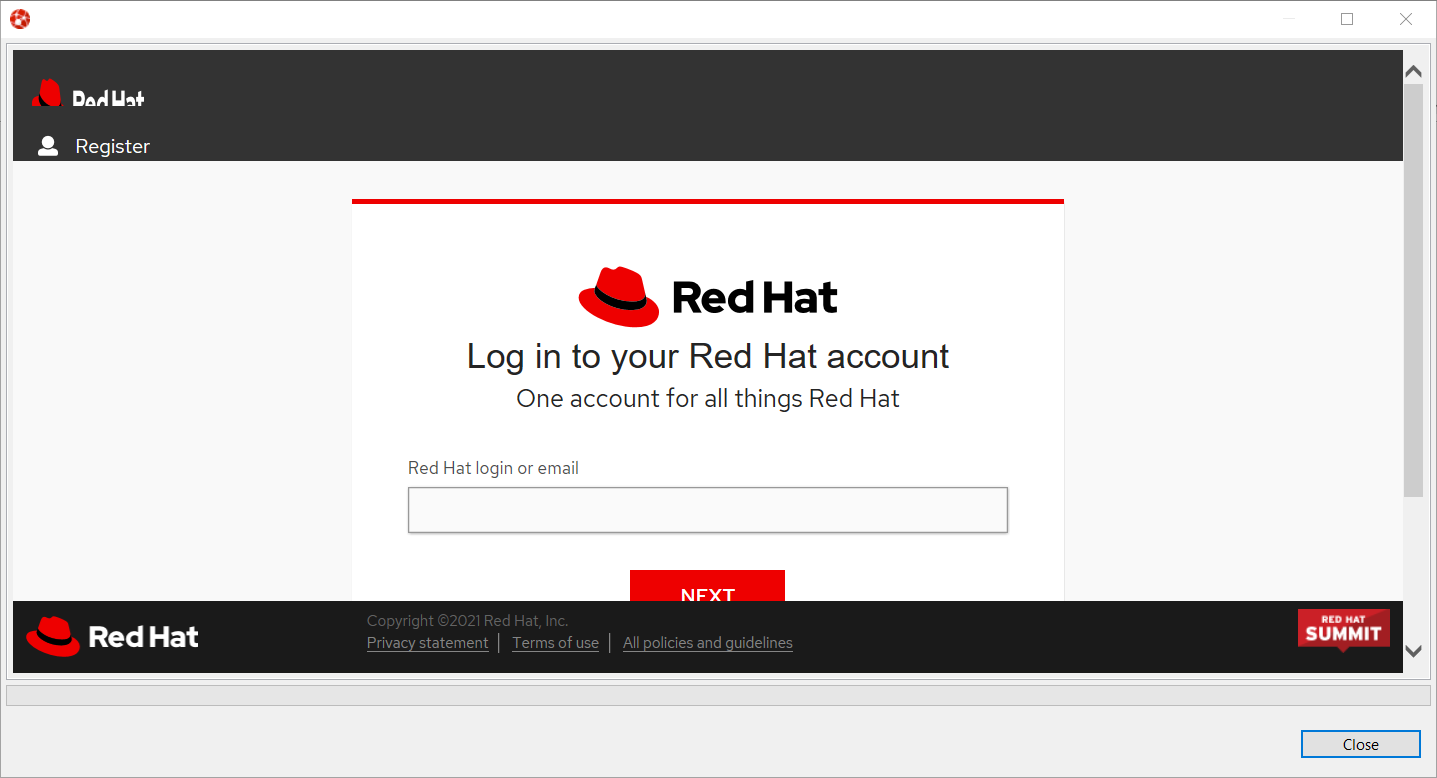The image size is (1437, 778).
Task: Open the Terms of use link
Action: click(x=556, y=643)
